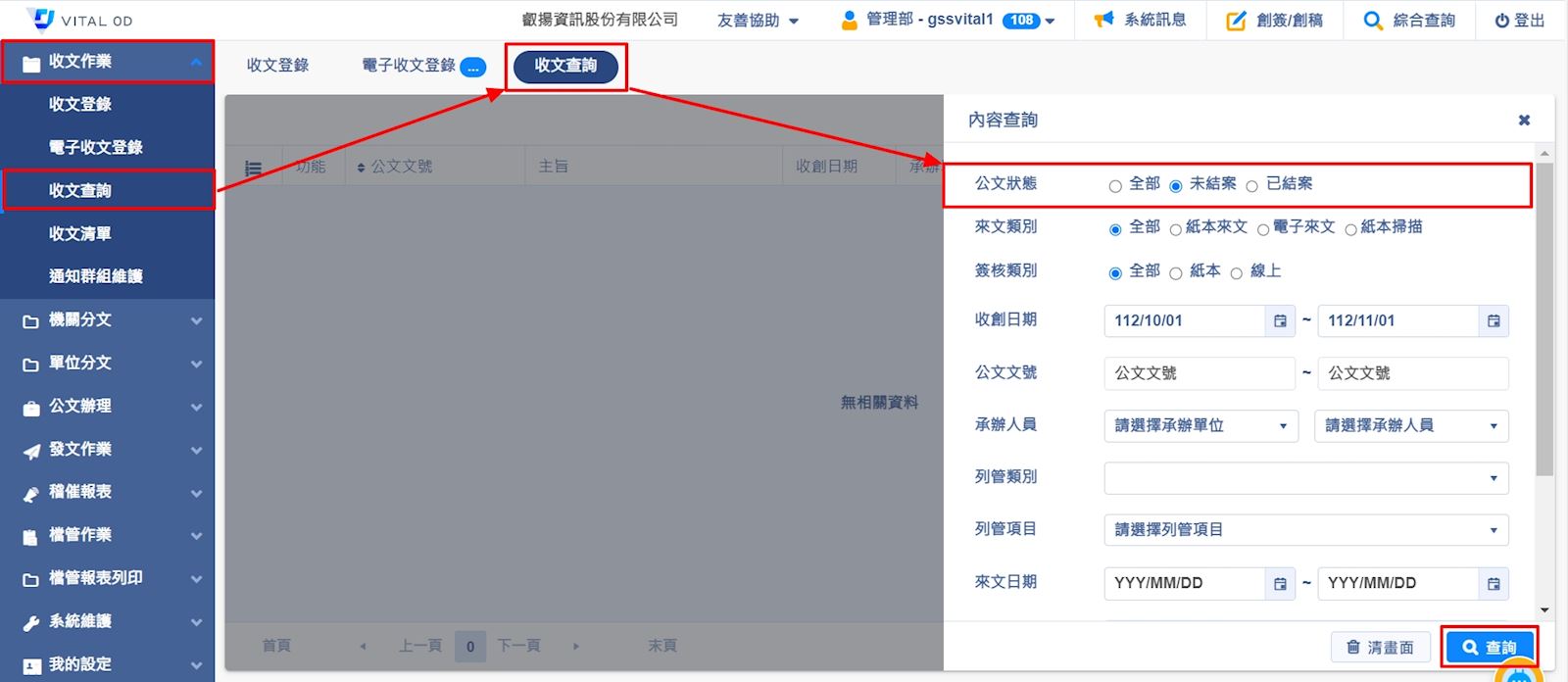Click the 公文辦理 briefcase icon

point(31,407)
